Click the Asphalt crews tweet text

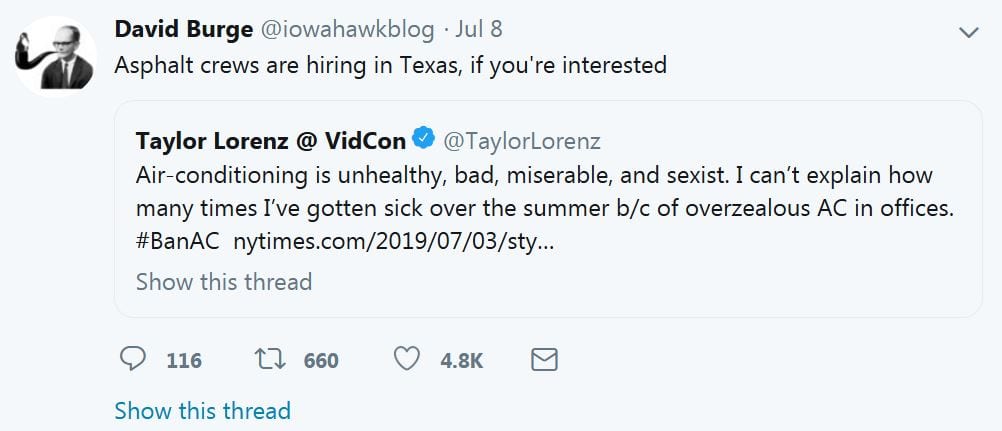click(x=390, y=66)
